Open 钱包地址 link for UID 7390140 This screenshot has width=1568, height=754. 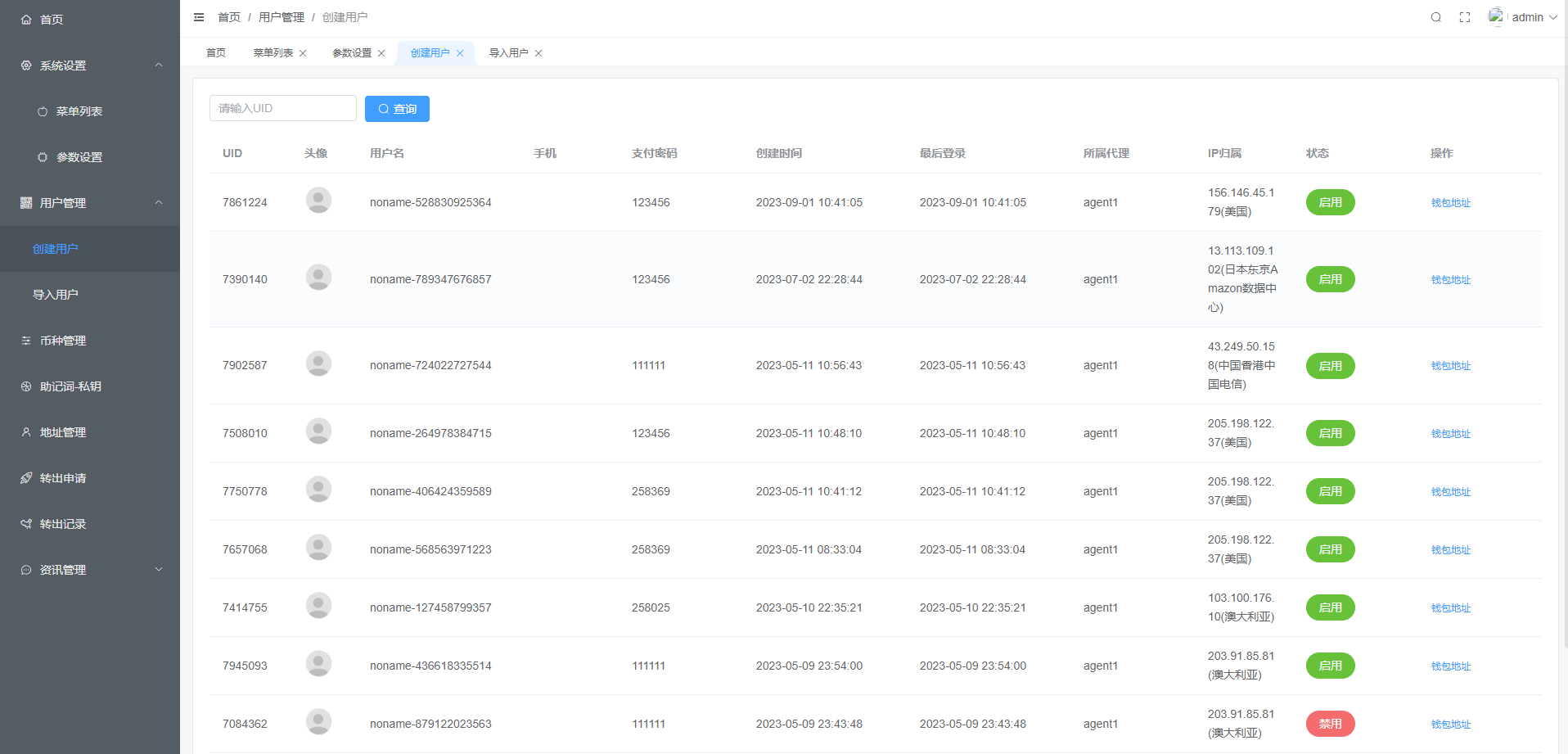point(1450,280)
